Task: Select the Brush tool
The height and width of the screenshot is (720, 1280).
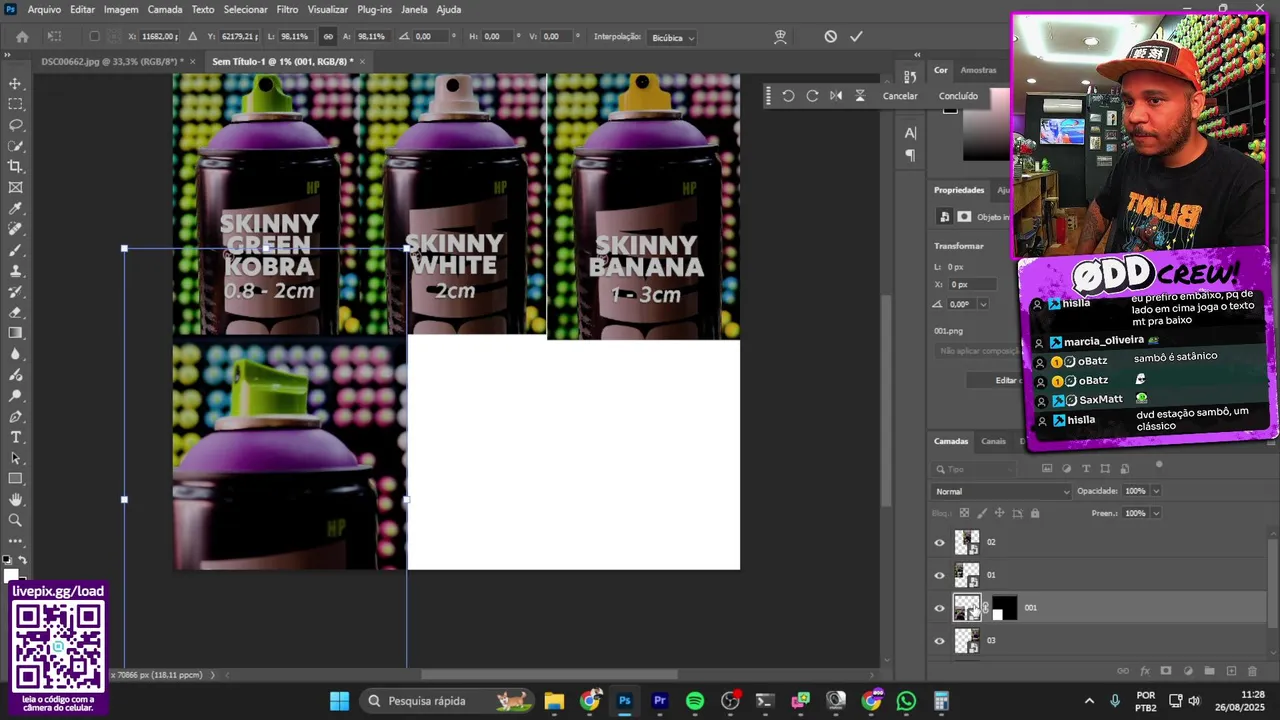Action: (x=15, y=250)
